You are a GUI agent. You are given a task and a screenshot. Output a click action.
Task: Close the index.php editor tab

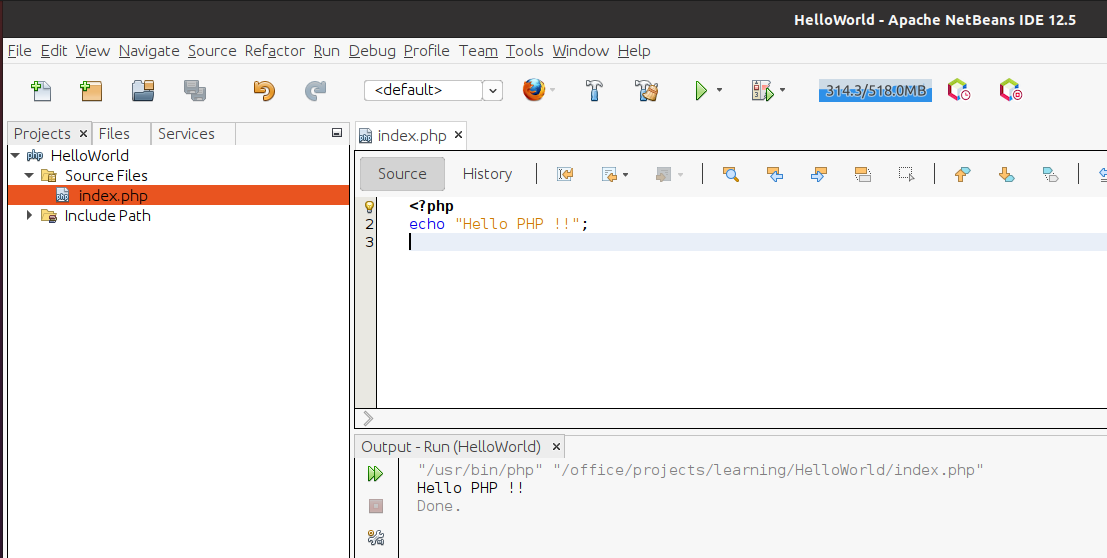[458, 134]
